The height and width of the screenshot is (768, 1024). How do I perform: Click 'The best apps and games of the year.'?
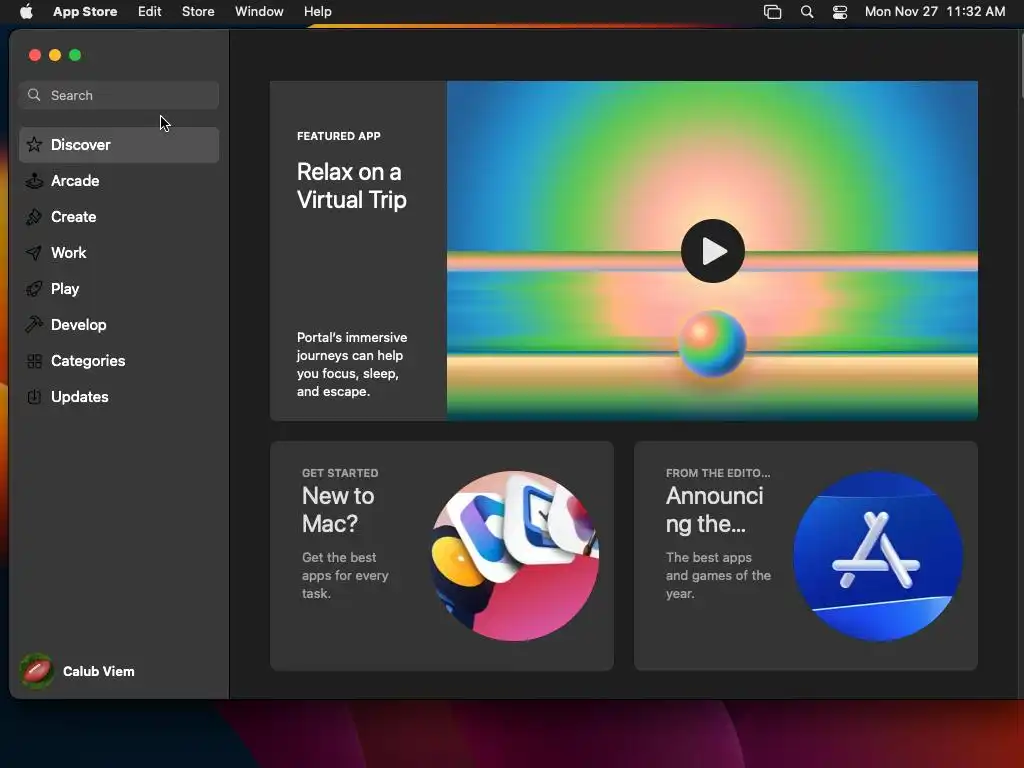point(718,575)
